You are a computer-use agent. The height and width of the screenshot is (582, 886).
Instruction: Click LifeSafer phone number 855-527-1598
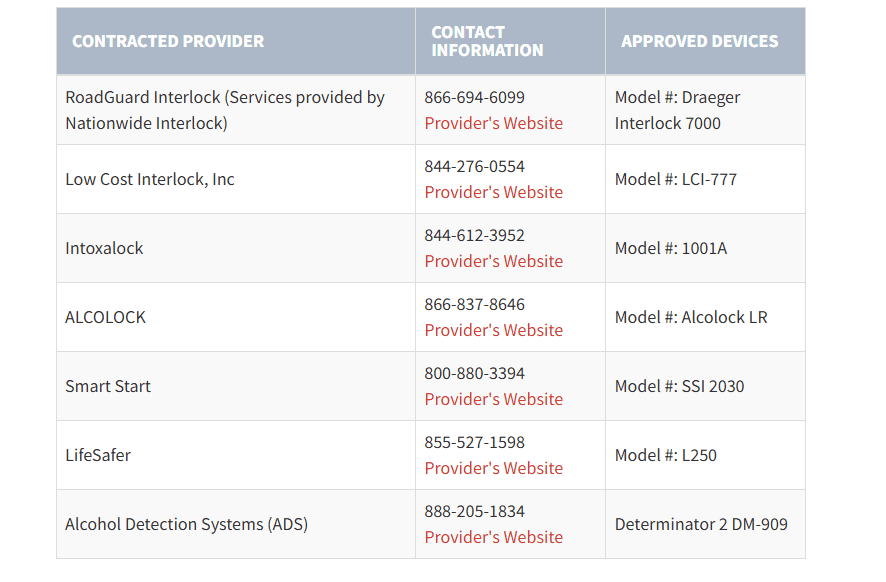474,442
